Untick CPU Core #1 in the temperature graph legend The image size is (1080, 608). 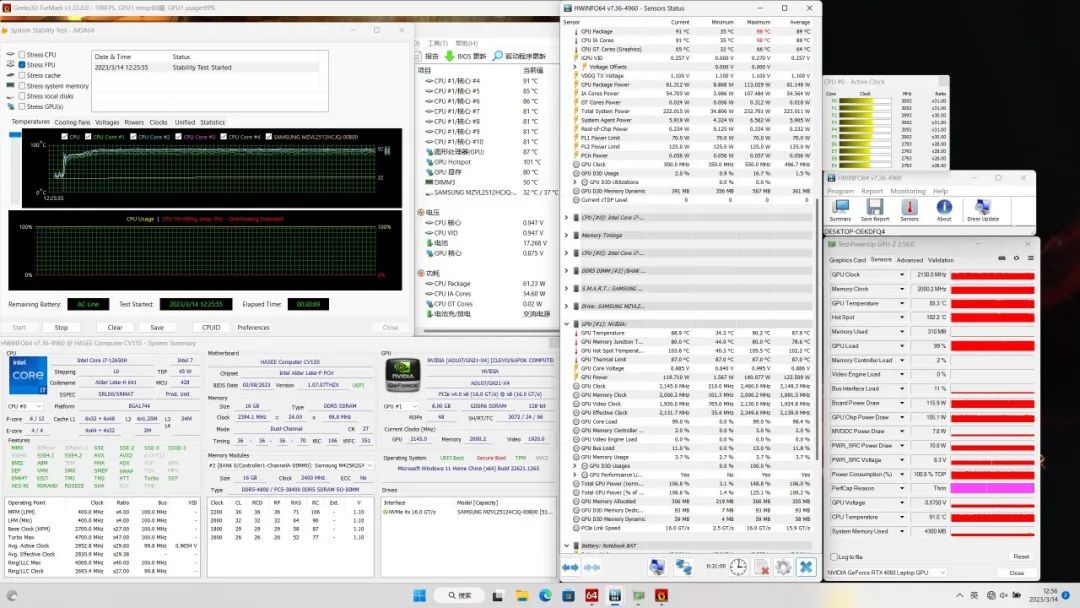tap(88, 137)
